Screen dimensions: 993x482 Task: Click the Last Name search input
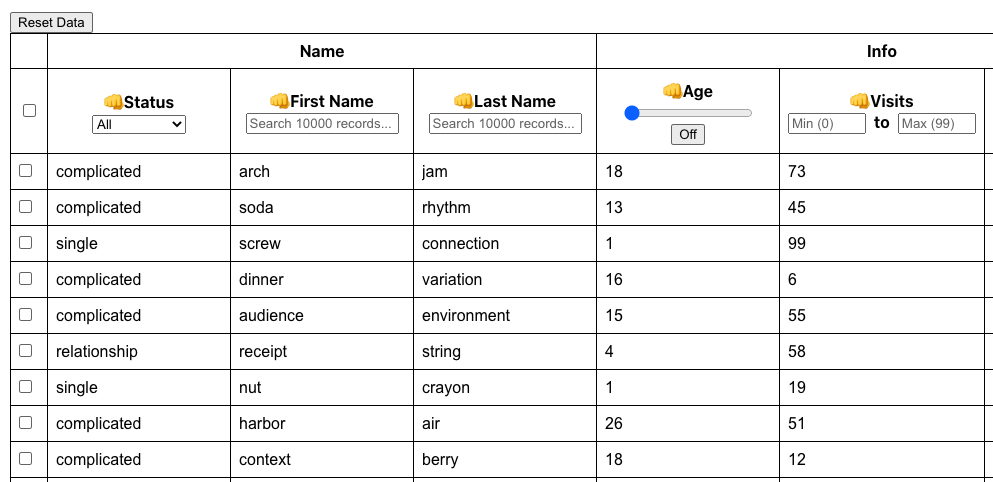[x=505, y=124]
